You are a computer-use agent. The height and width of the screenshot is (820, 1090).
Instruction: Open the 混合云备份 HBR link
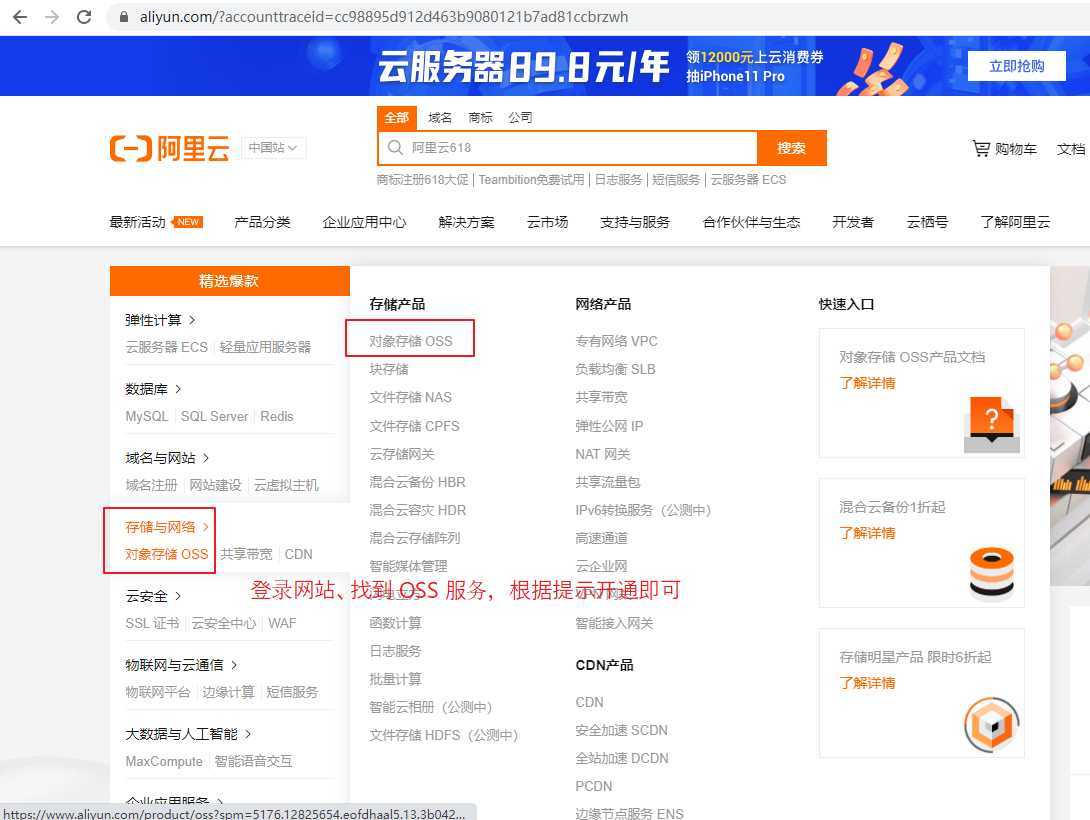417,482
